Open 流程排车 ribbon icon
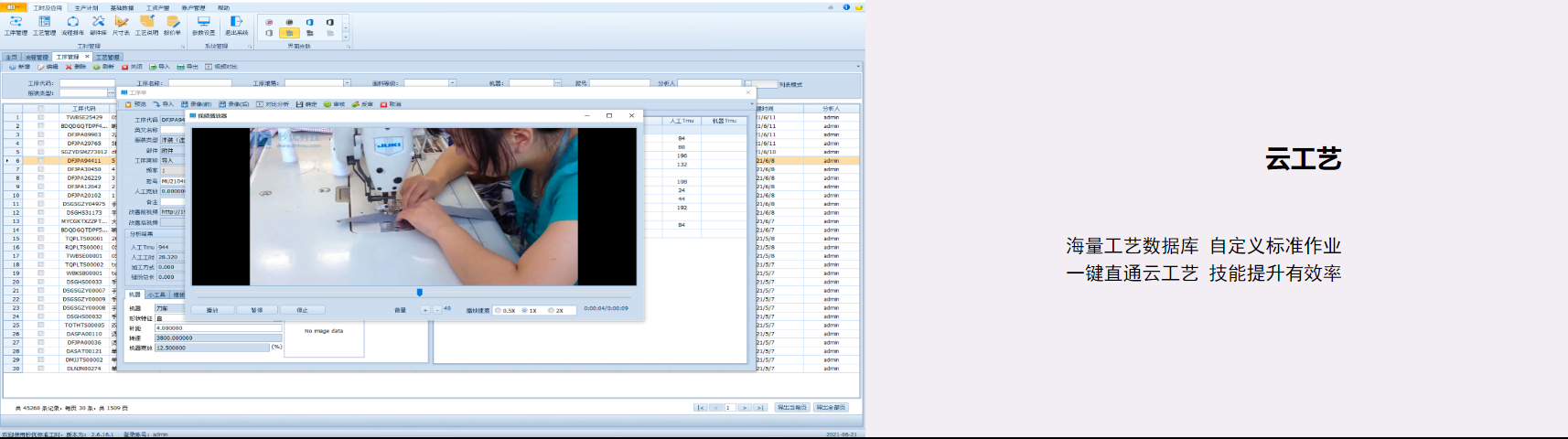Screen dimensions: 1568x439 click(72, 21)
